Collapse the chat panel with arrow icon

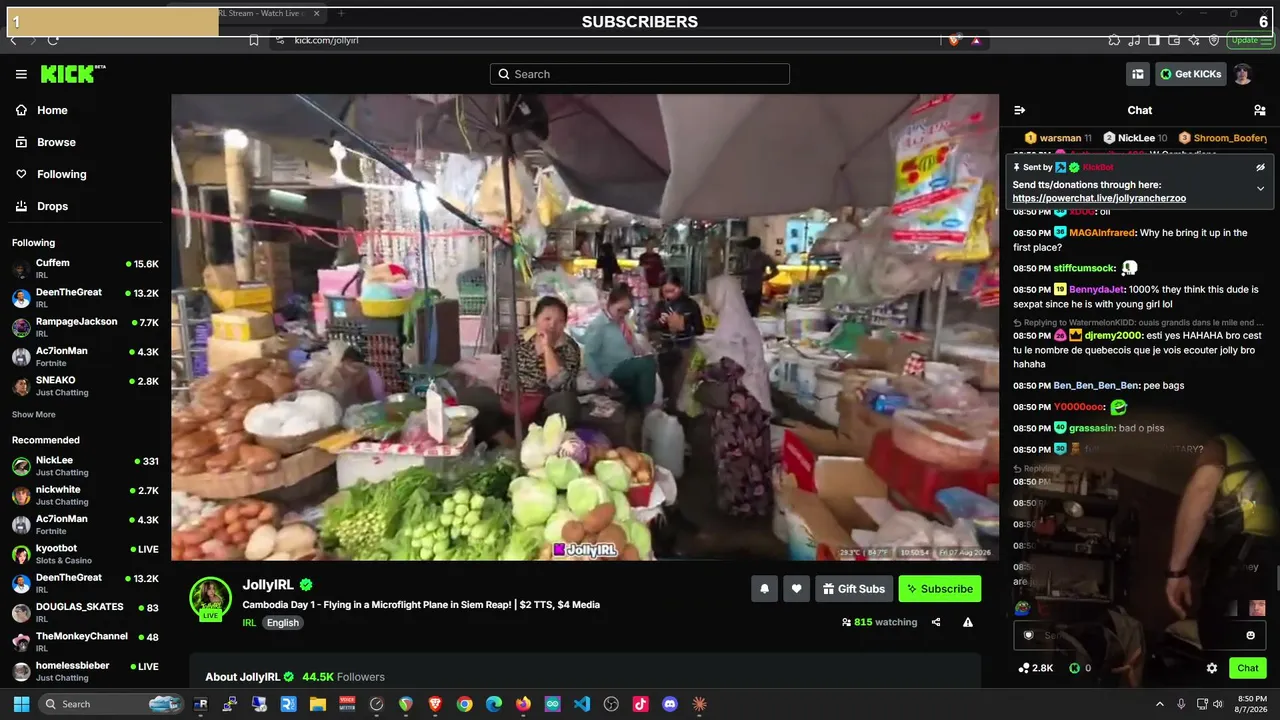pyautogui.click(x=1020, y=110)
